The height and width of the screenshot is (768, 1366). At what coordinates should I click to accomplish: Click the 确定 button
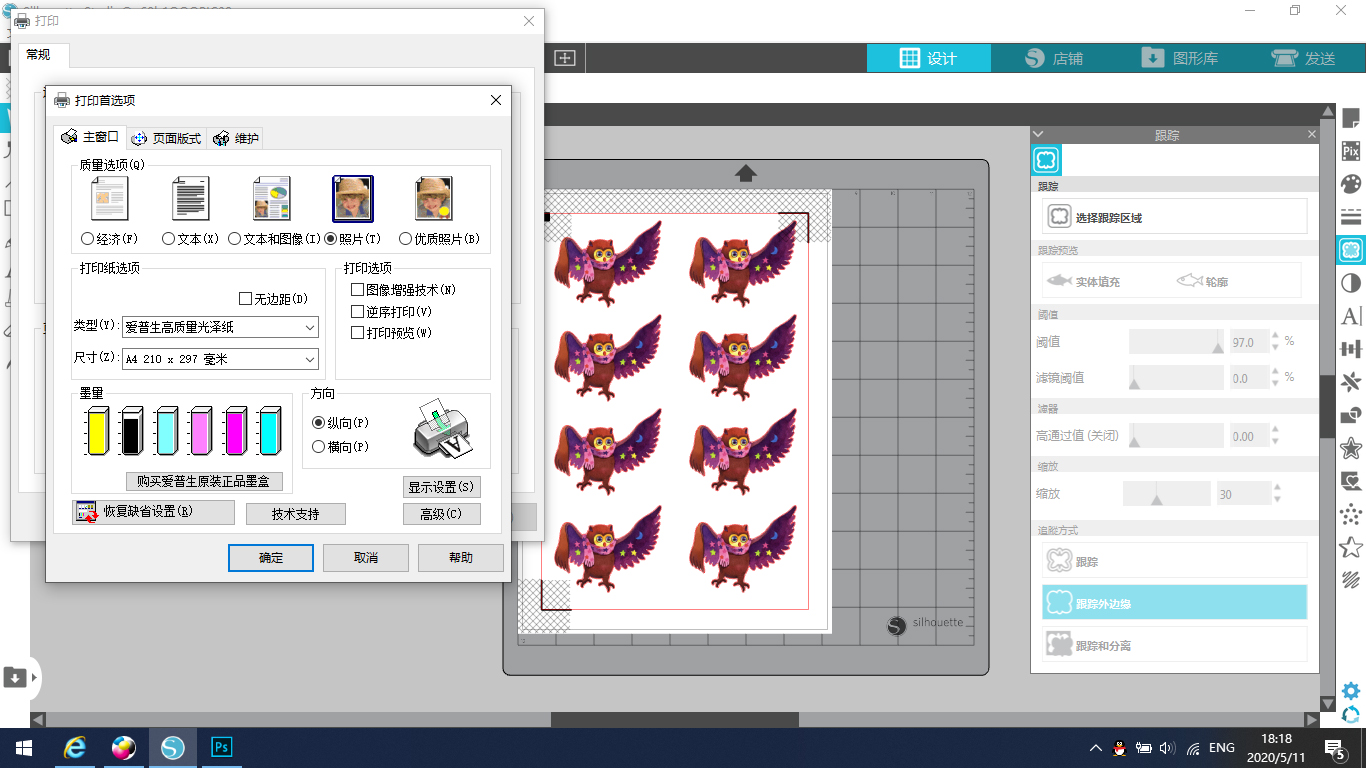tap(271, 557)
